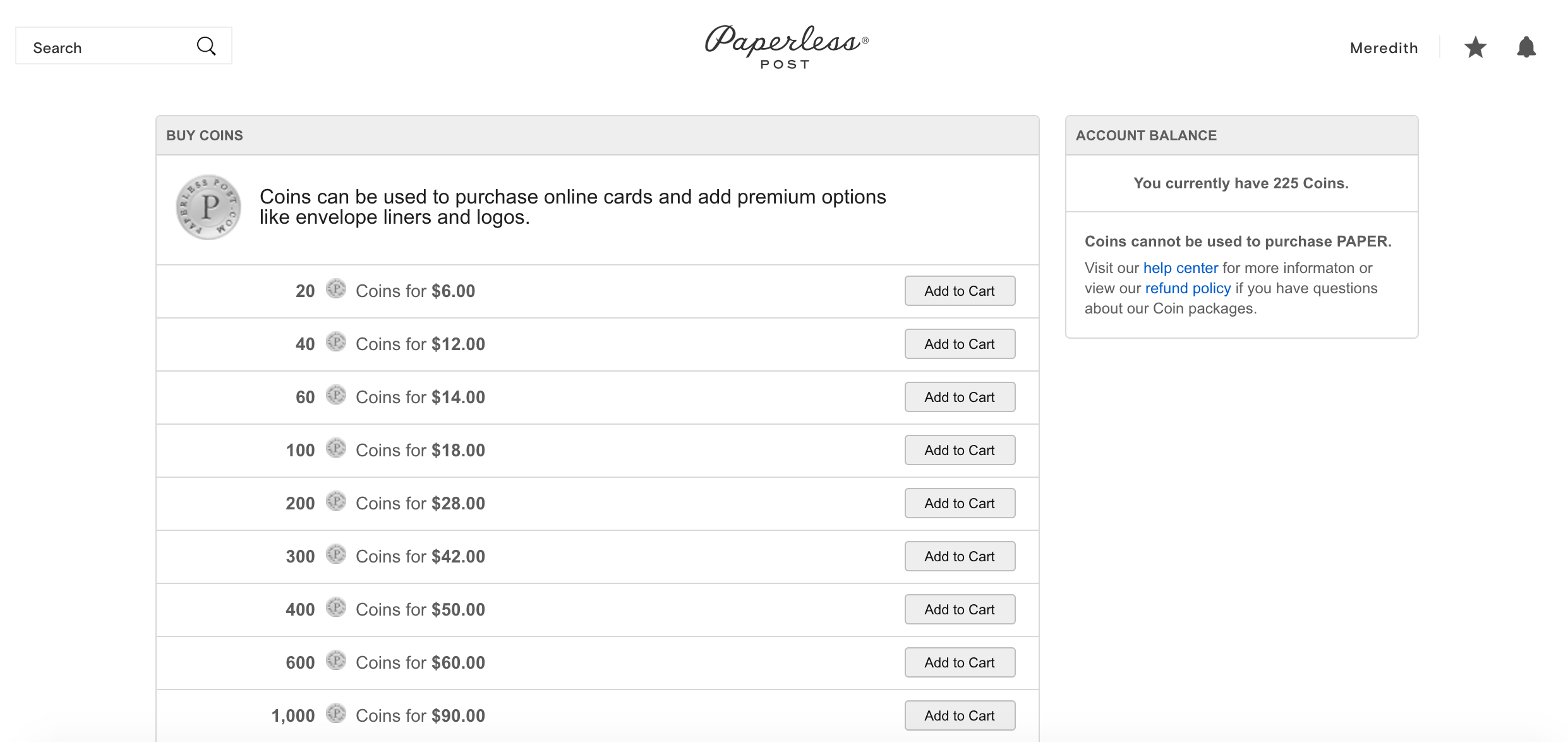Click the '$12.00' price text
The width and height of the screenshot is (1568, 742).
click(458, 344)
